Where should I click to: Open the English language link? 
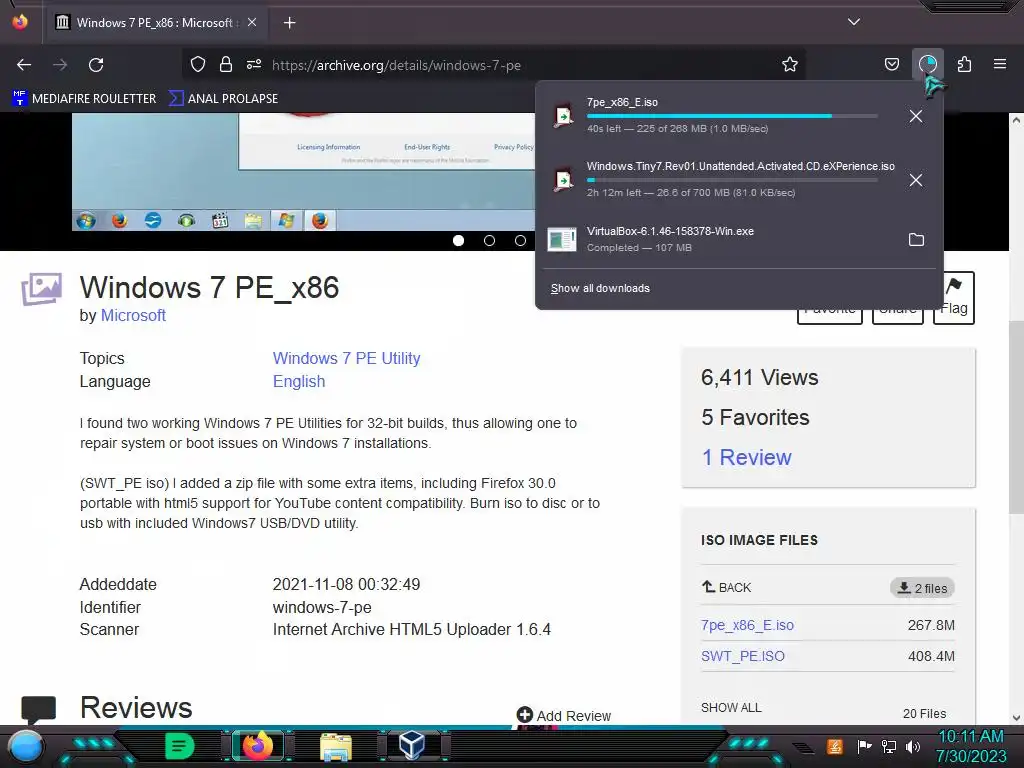(298, 381)
